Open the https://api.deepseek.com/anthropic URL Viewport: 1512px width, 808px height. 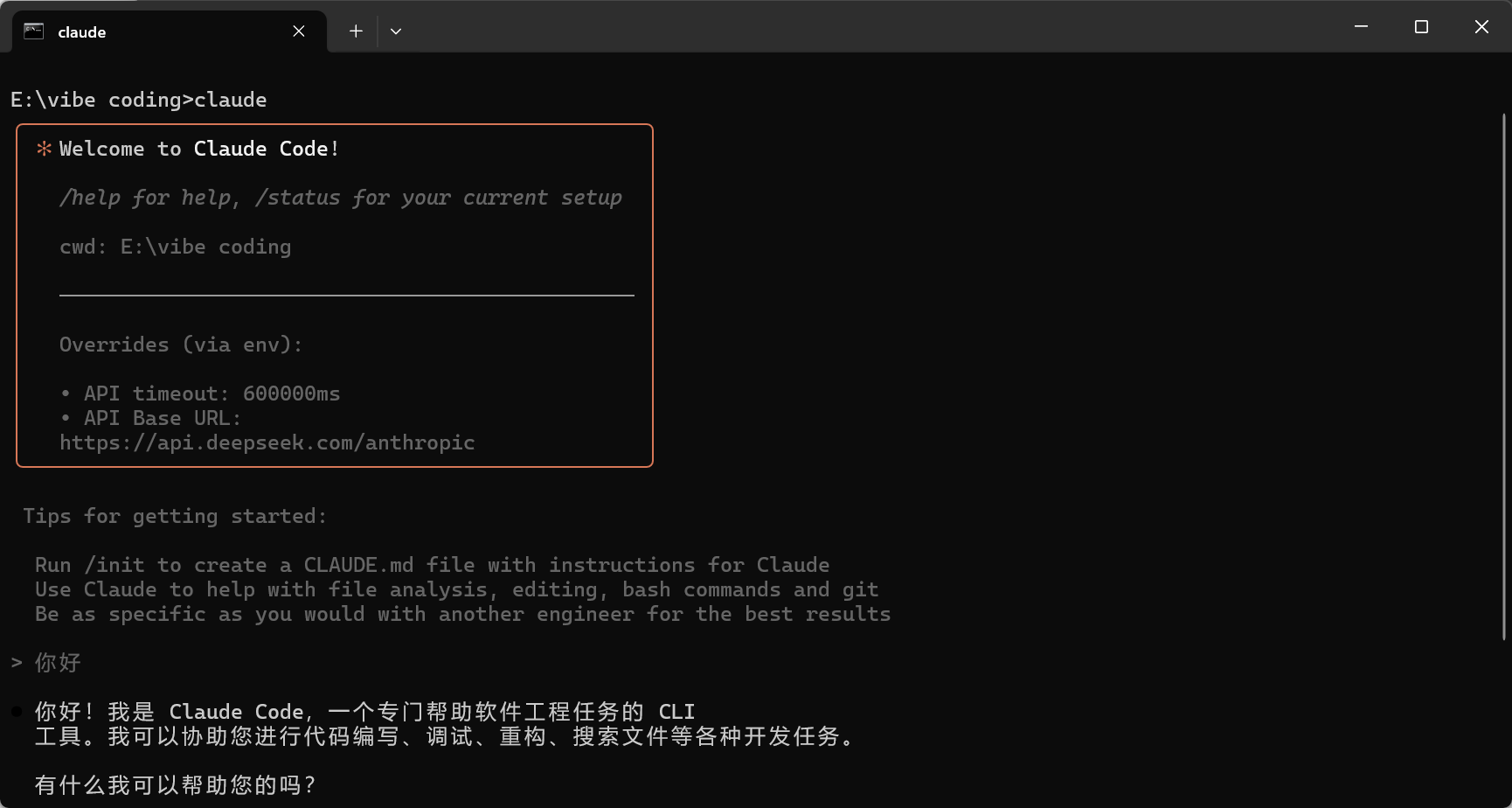267,442
